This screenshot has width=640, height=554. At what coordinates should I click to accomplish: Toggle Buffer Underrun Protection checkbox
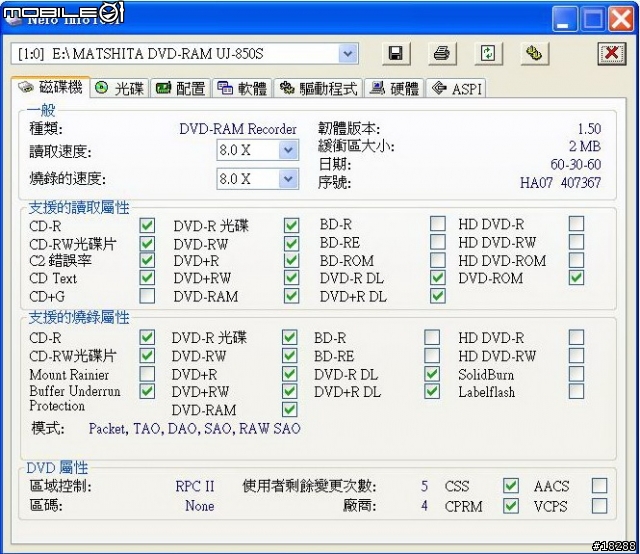click(147, 391)
